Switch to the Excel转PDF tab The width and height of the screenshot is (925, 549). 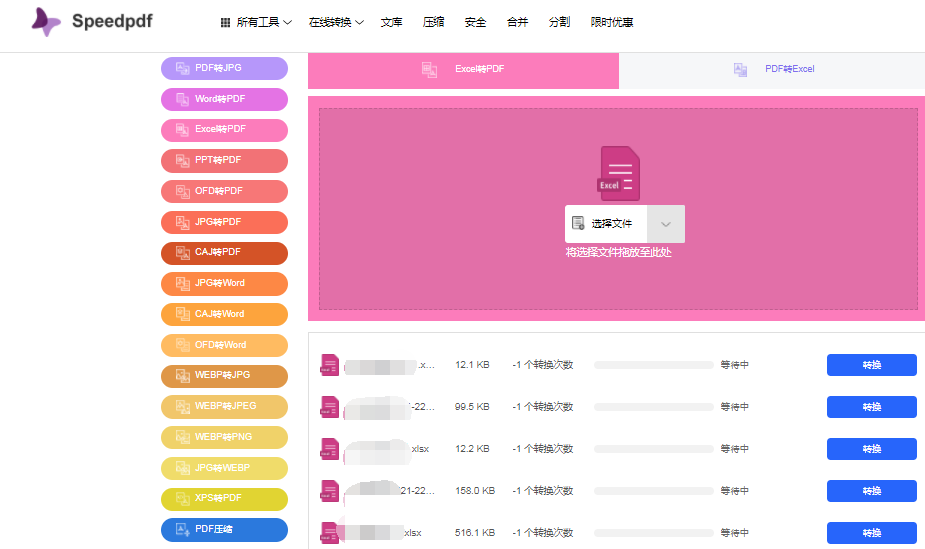coord(463,70)
